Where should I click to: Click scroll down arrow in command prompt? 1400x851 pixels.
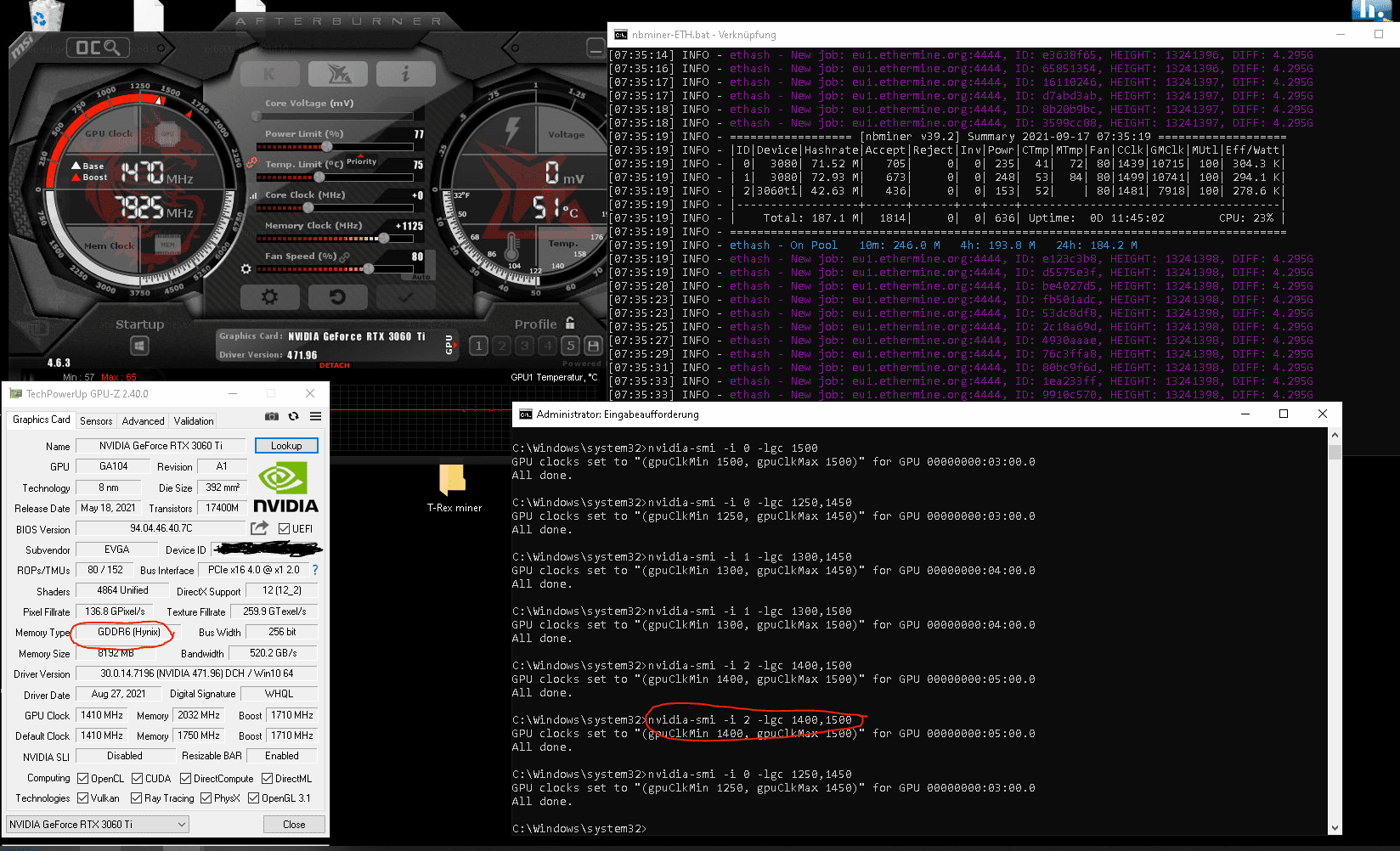(1335, 827)
